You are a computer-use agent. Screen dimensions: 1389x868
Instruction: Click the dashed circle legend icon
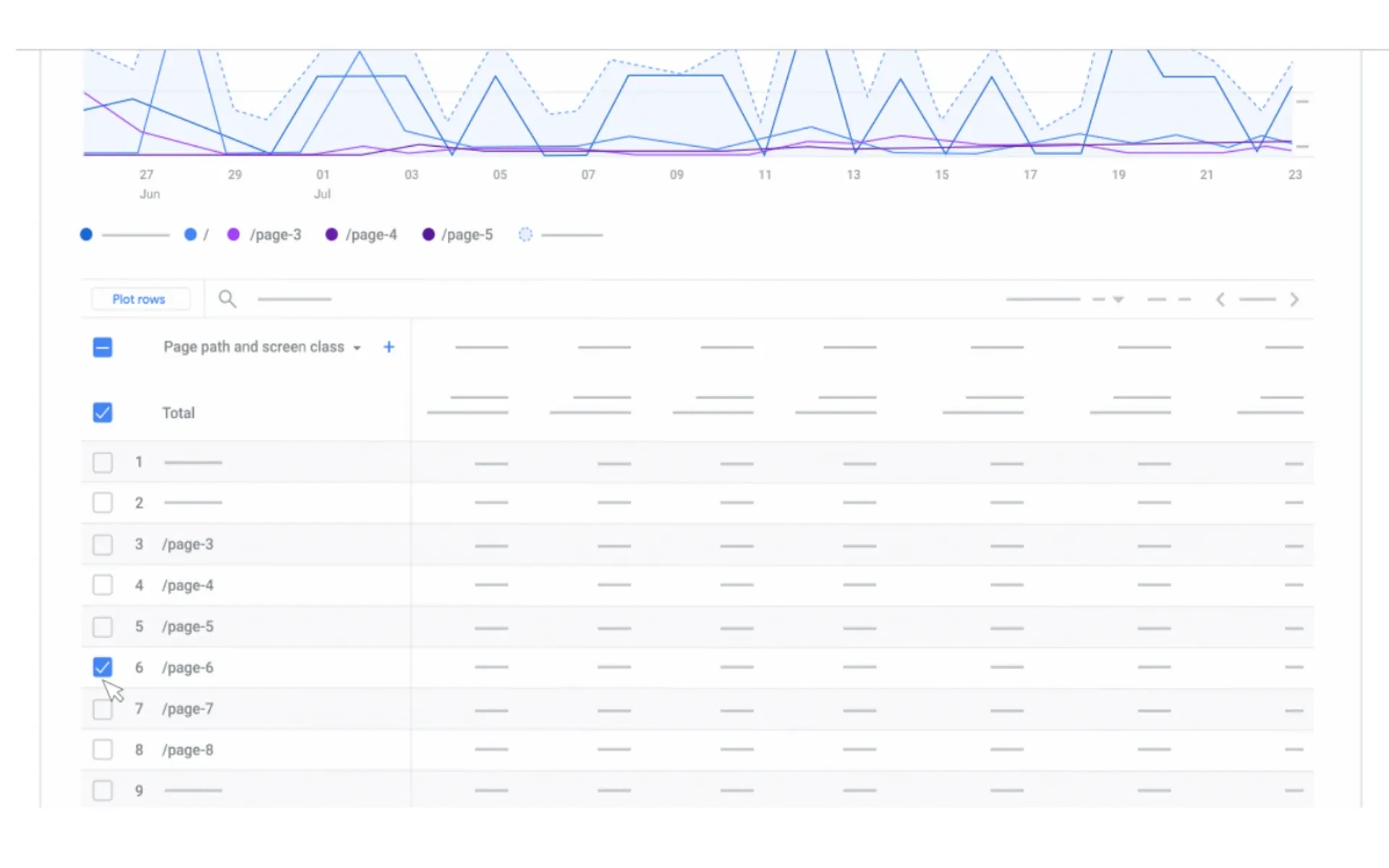pos(525,234)
